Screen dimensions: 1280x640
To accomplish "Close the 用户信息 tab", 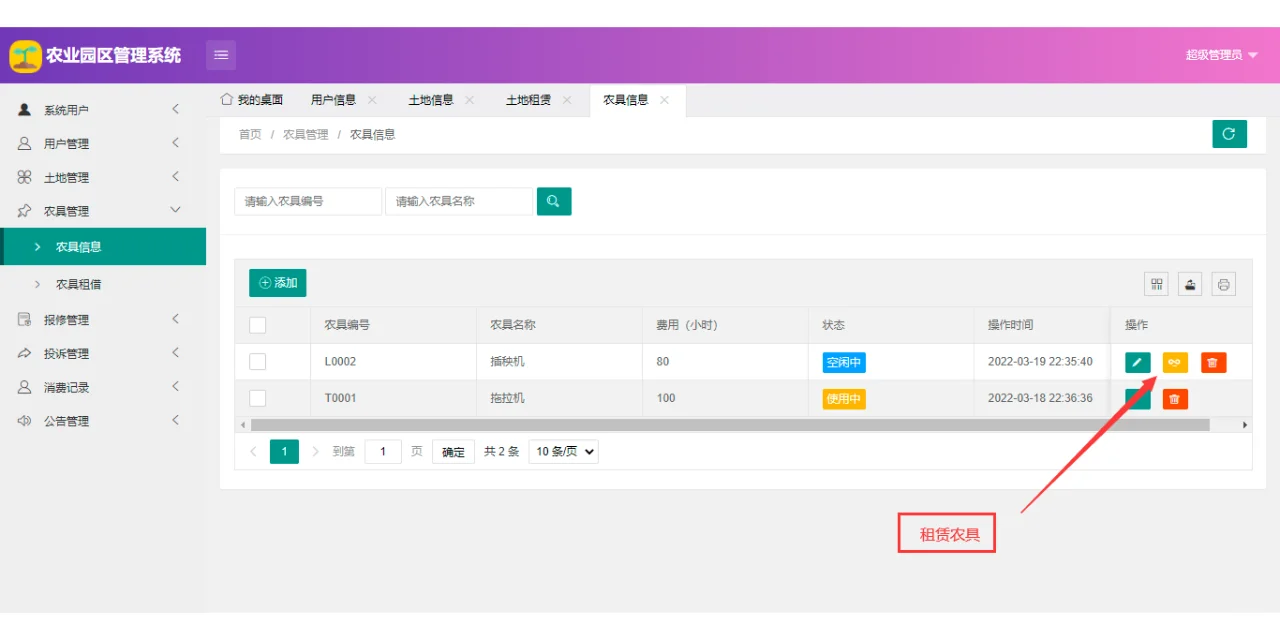I will click(372, 100).
